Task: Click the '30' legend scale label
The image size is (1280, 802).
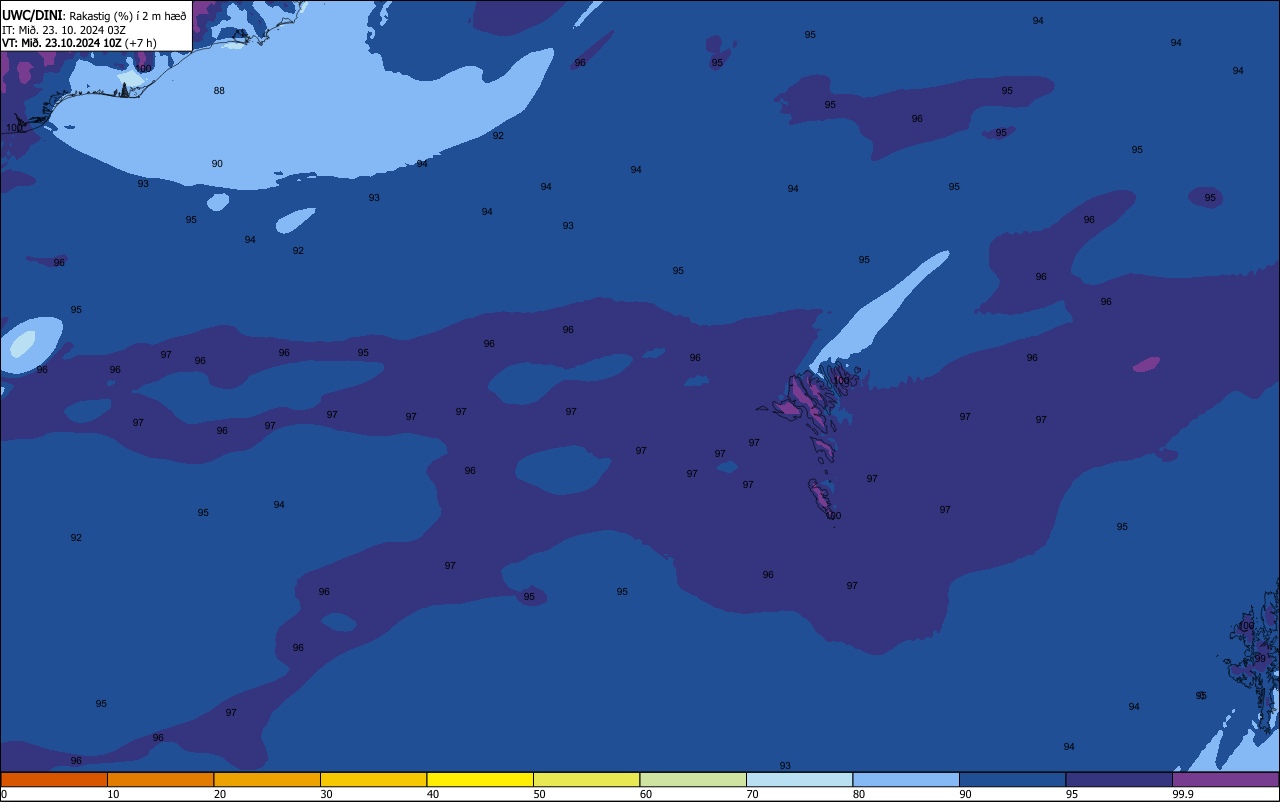Action: 326,794
